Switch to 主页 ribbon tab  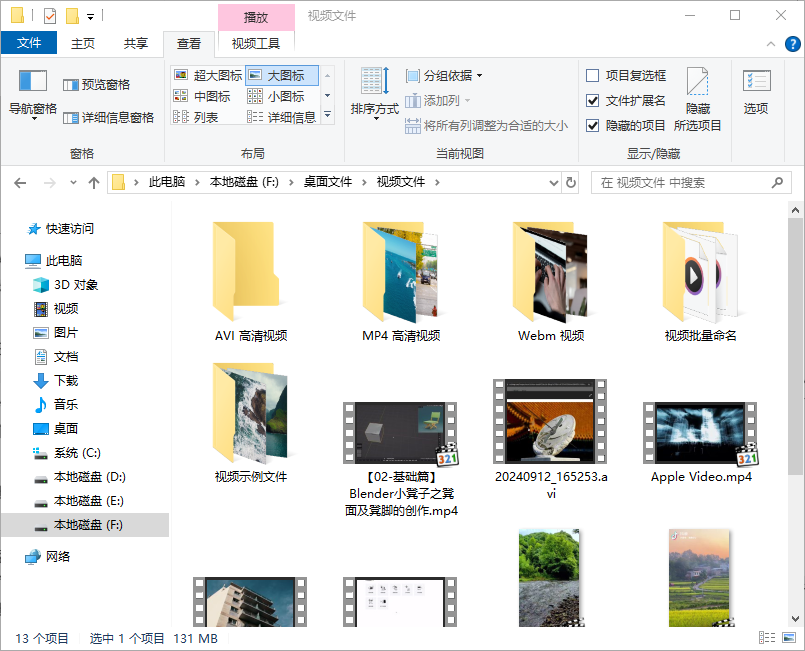(83, 44)
